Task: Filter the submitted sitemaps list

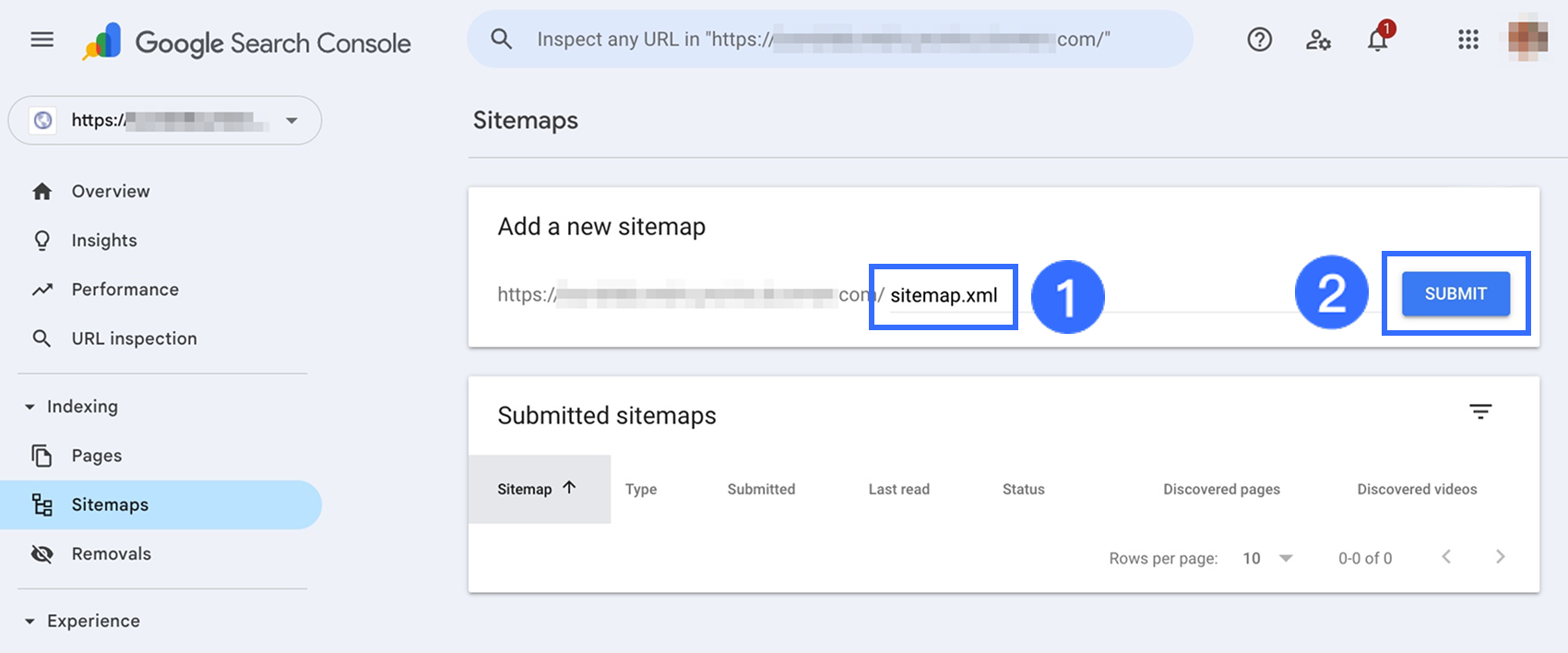Action: point(1479,412)
